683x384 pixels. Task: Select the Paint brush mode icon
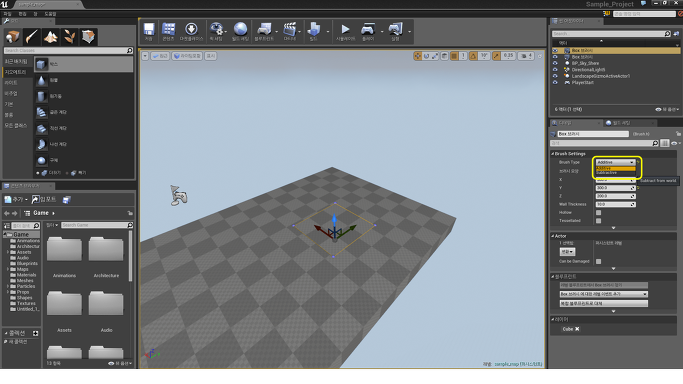pos(31,37)
